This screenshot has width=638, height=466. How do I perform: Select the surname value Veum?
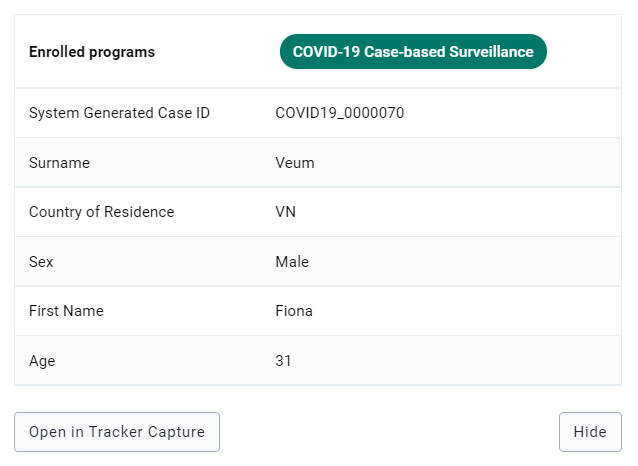[x=295, y=163]
